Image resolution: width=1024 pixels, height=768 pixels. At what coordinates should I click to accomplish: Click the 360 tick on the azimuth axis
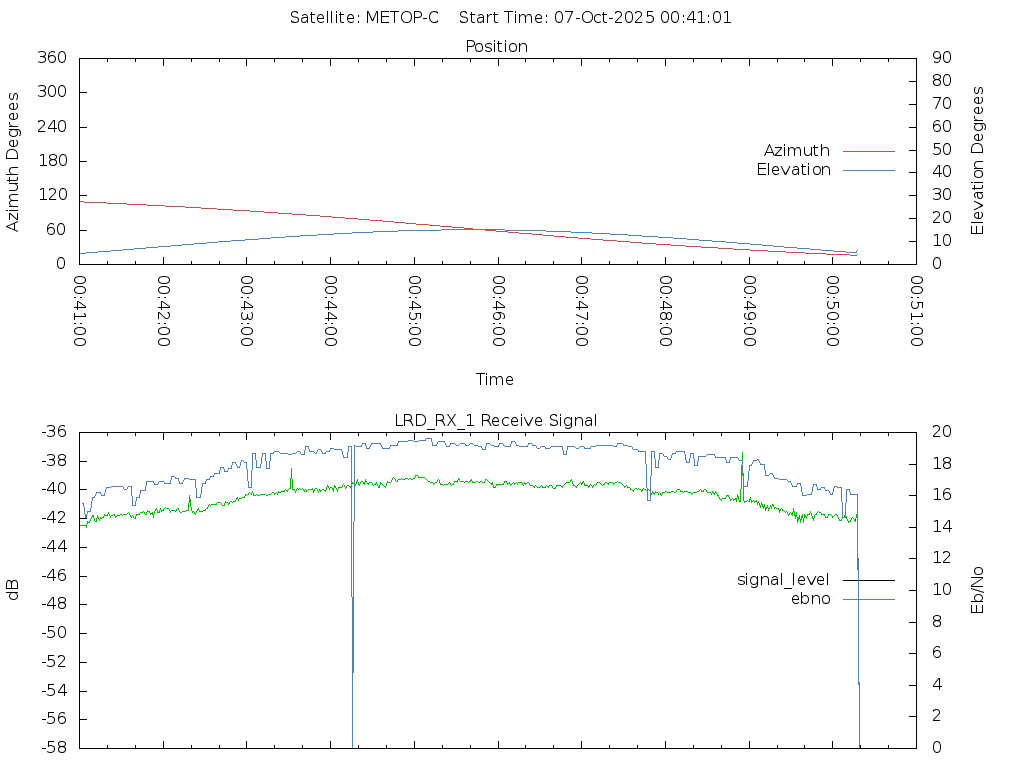point(52,58)
